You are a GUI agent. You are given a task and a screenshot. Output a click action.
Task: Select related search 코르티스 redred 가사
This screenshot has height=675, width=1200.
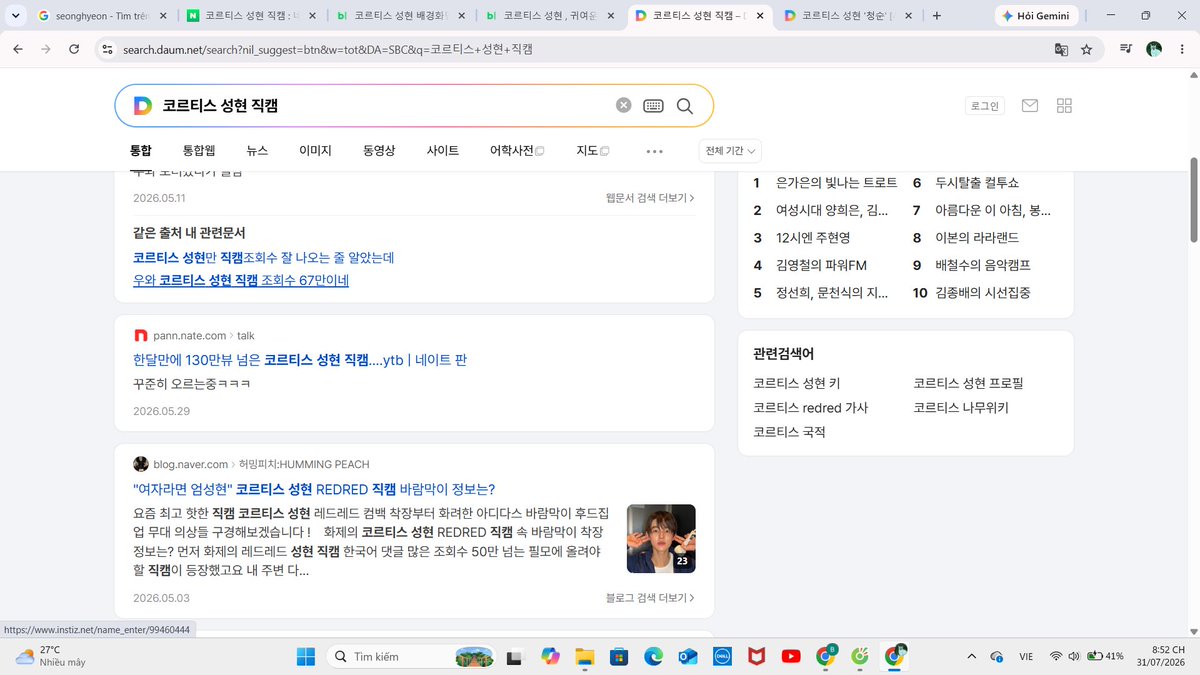point(810,408)
